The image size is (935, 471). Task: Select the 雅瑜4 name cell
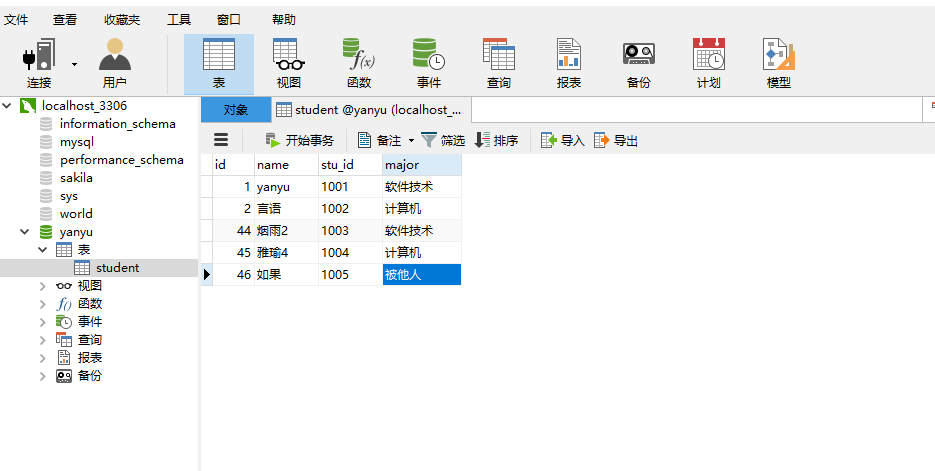pos(286,253)
